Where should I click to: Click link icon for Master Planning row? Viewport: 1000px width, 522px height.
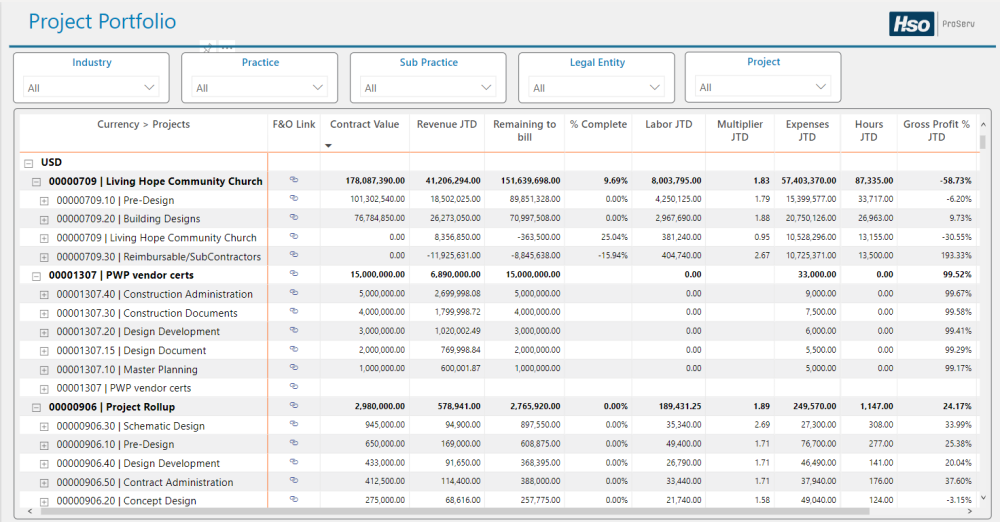pyautogui.click(x=294, y=369)
